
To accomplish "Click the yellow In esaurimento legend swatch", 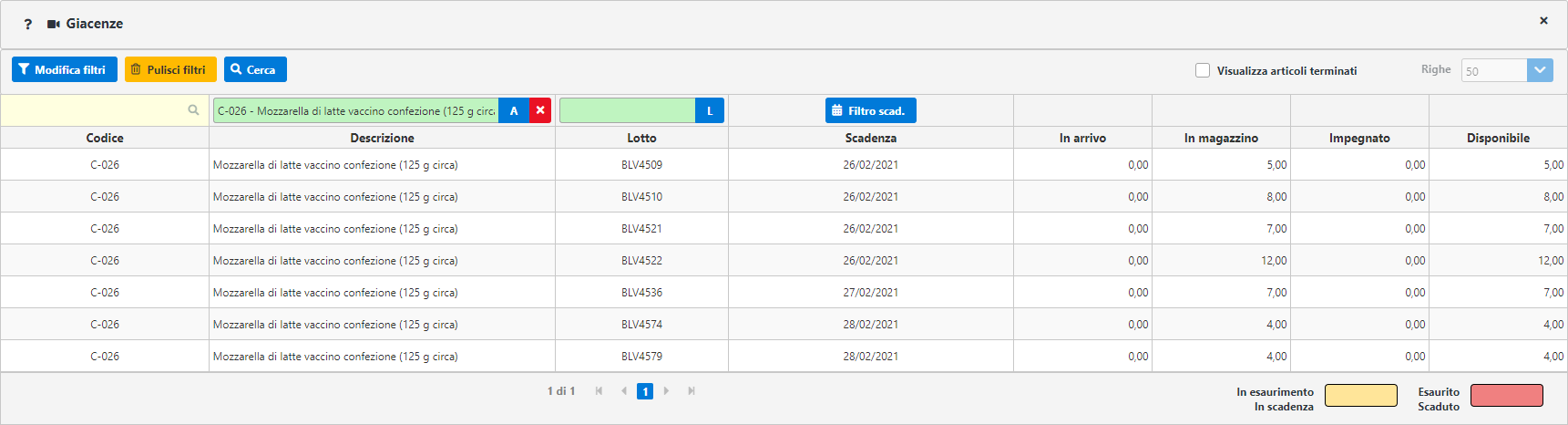I will tap(1360, 395).
